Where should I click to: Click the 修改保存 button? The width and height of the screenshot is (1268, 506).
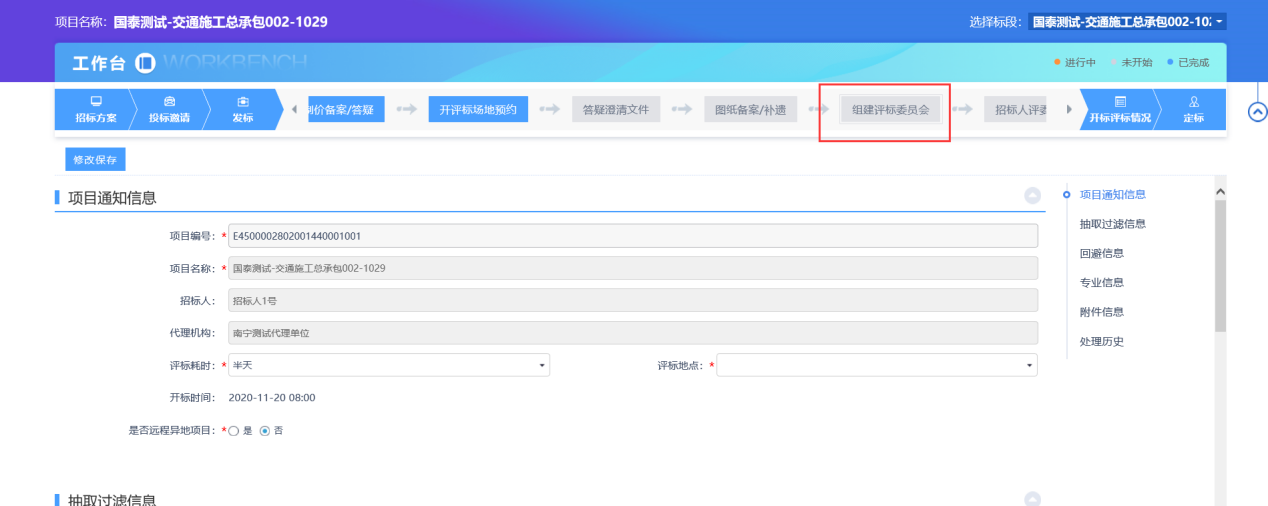(x=95, y=160)
